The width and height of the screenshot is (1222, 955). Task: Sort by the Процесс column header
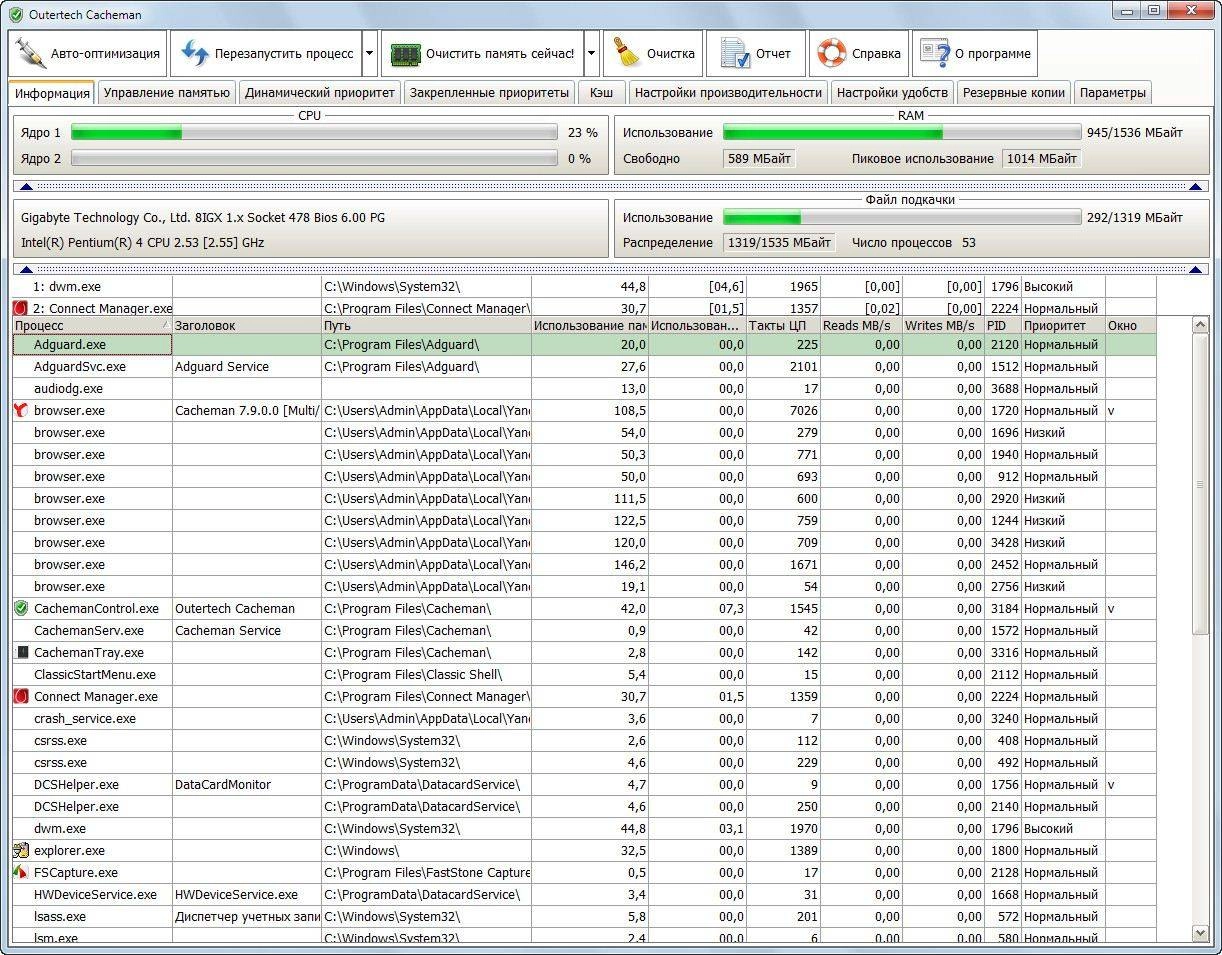tap(92, 325)
